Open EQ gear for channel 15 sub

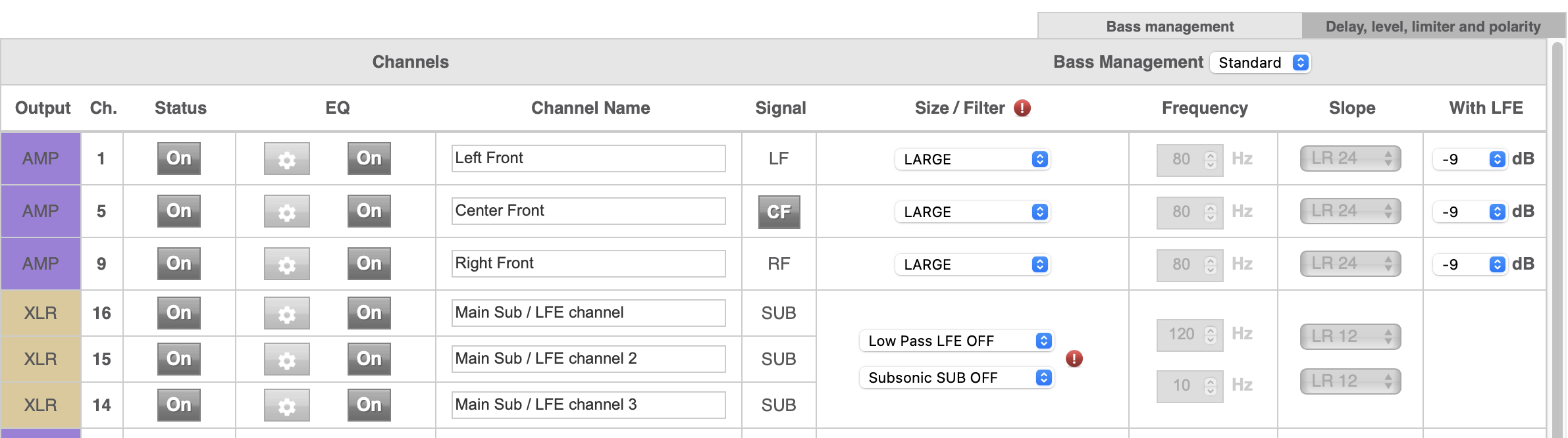pos(286,360)
